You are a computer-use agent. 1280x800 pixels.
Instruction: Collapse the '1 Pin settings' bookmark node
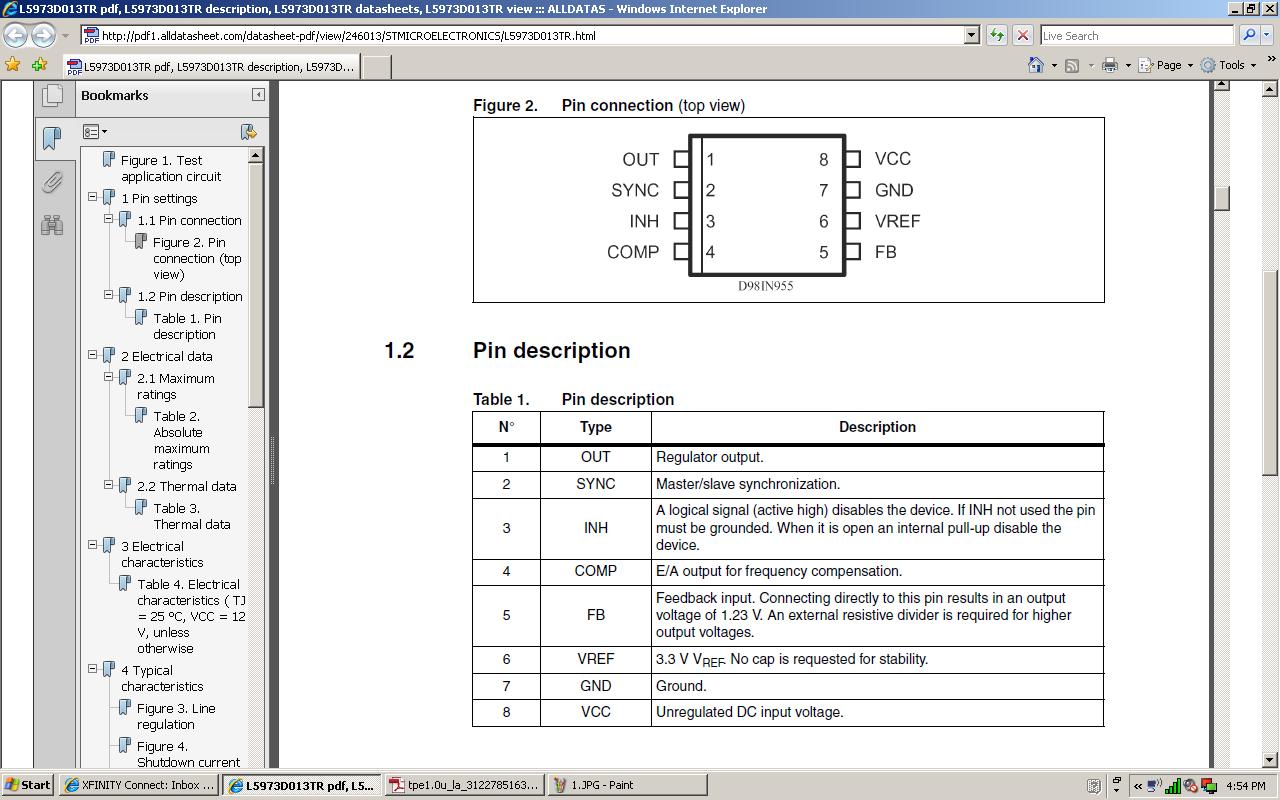[93, 197]
